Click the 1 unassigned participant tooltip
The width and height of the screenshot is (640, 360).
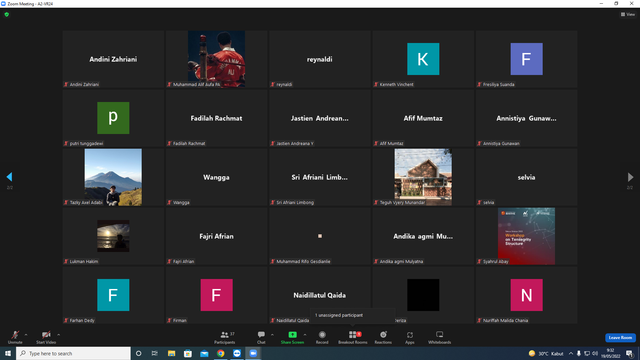[353, 315]
